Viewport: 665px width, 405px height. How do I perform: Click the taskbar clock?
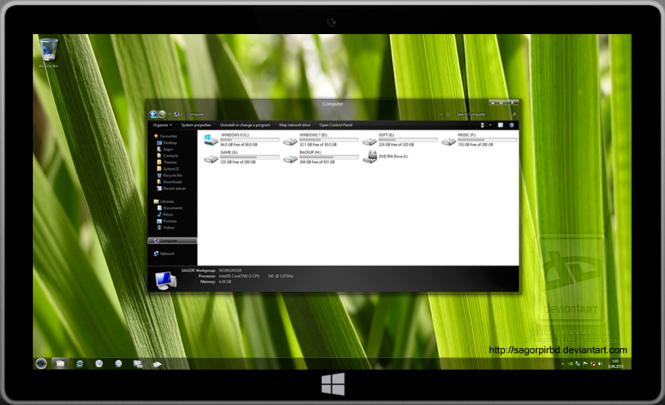point(615,363)
